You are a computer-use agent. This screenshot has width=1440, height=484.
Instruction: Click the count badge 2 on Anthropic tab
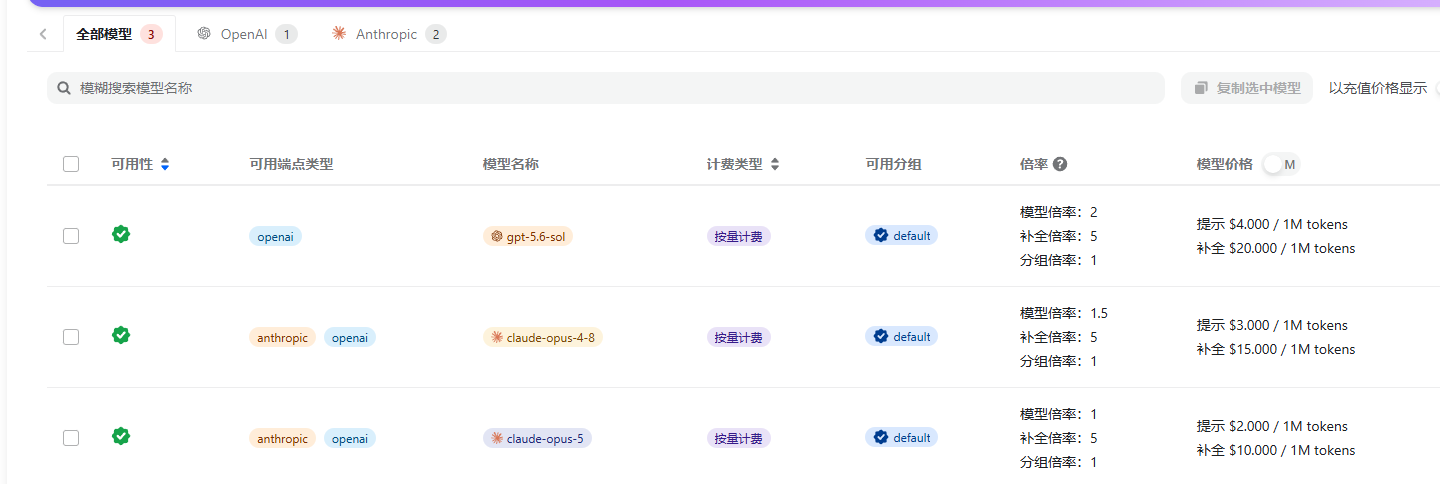[435, 34]
